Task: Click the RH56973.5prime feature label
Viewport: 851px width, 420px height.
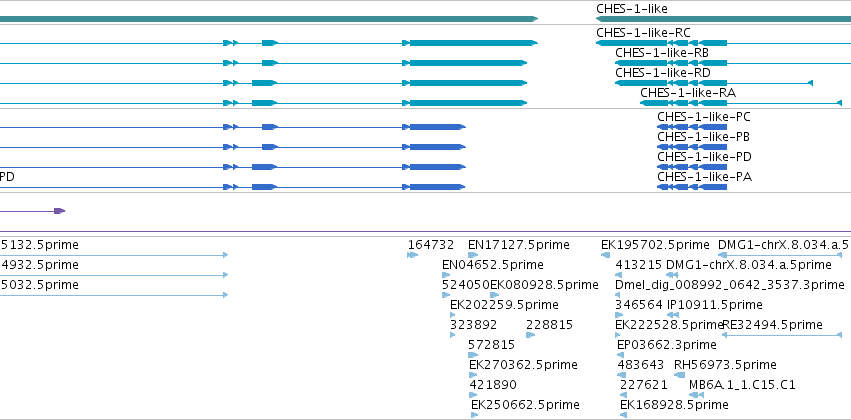Action: (x=725, y=365)
